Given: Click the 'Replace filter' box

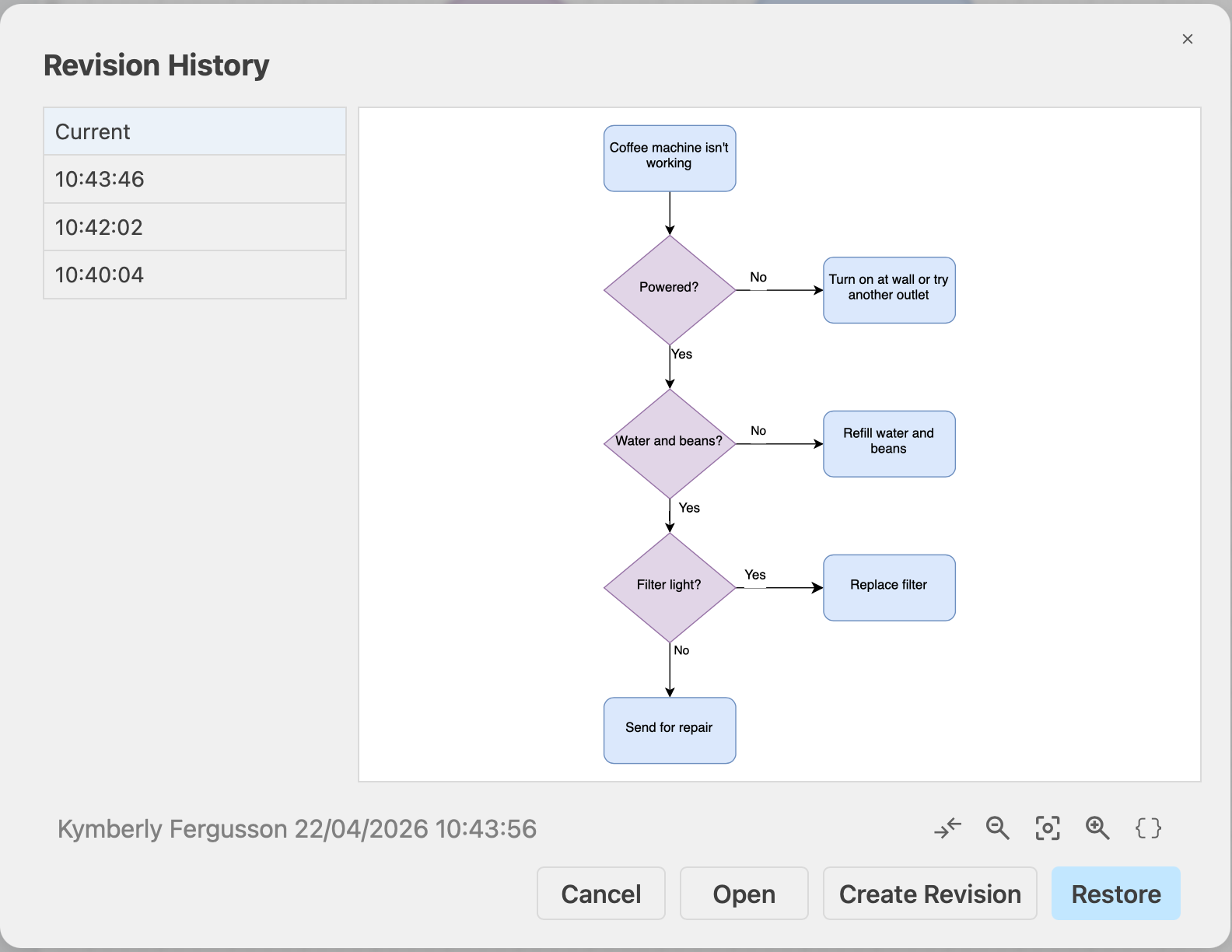Looking at the screenshot, I should click(x=889, y=588).
